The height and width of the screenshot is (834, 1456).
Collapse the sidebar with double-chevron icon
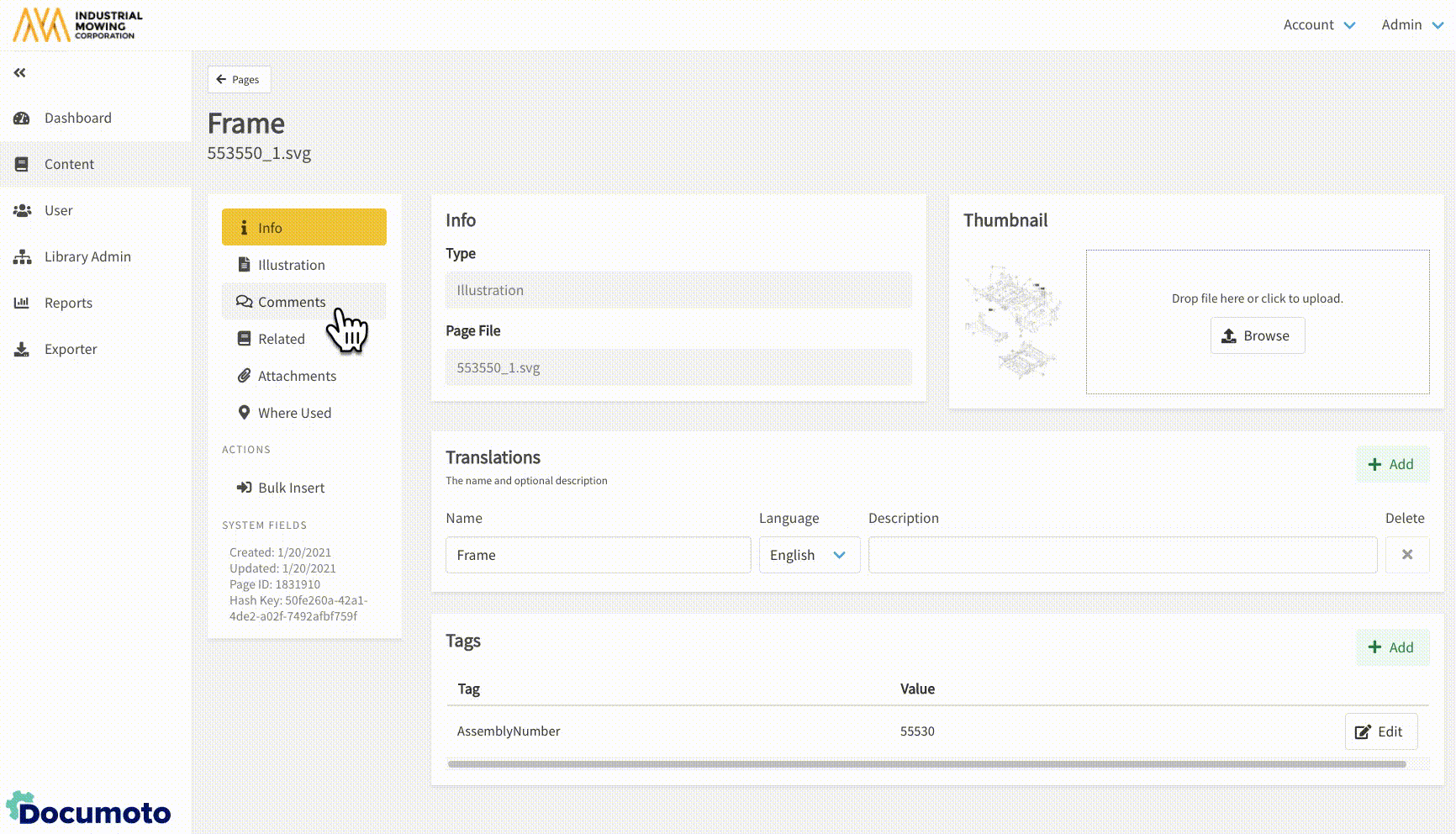coord(19,73)
